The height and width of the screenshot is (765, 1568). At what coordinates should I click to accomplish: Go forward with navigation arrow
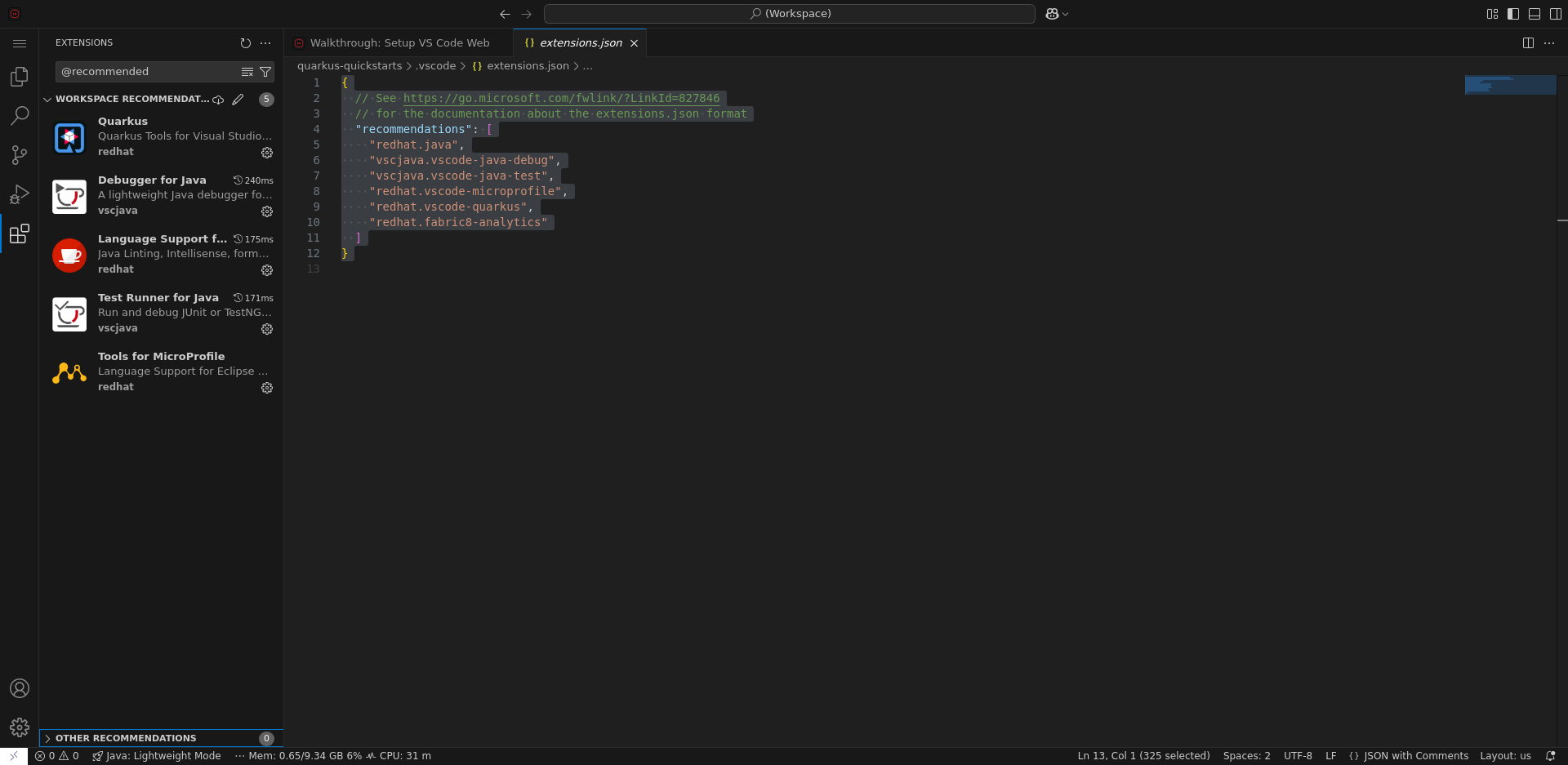point(527,14)
